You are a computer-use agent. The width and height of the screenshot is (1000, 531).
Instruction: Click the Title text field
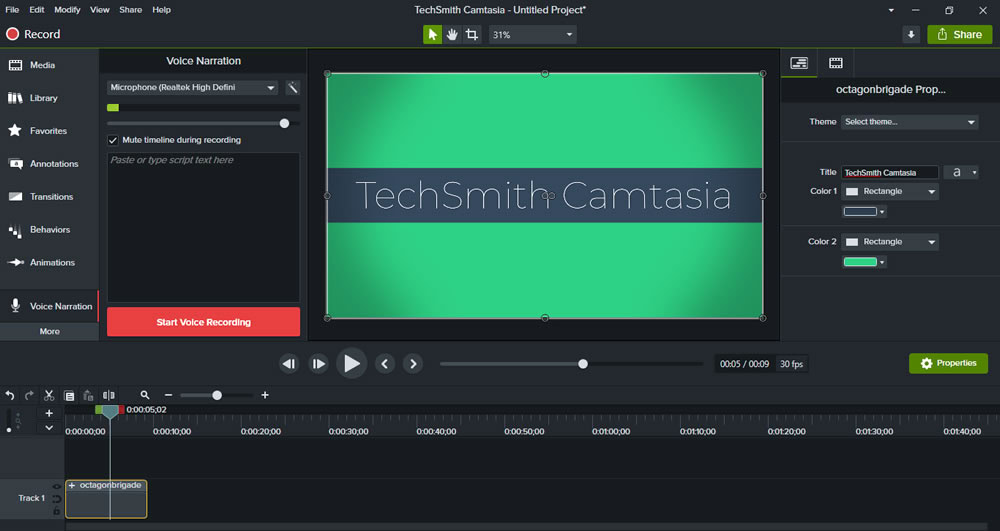coord(890,172)
